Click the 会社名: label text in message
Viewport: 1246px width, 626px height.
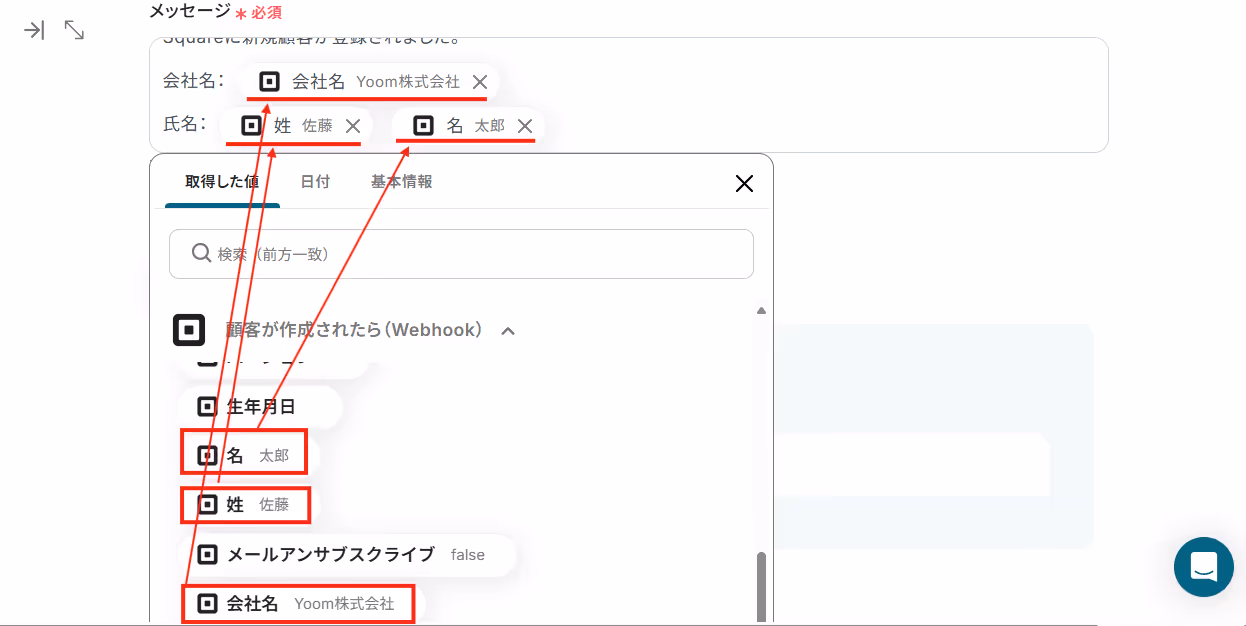pyautogui.click(x=193, y=80)
